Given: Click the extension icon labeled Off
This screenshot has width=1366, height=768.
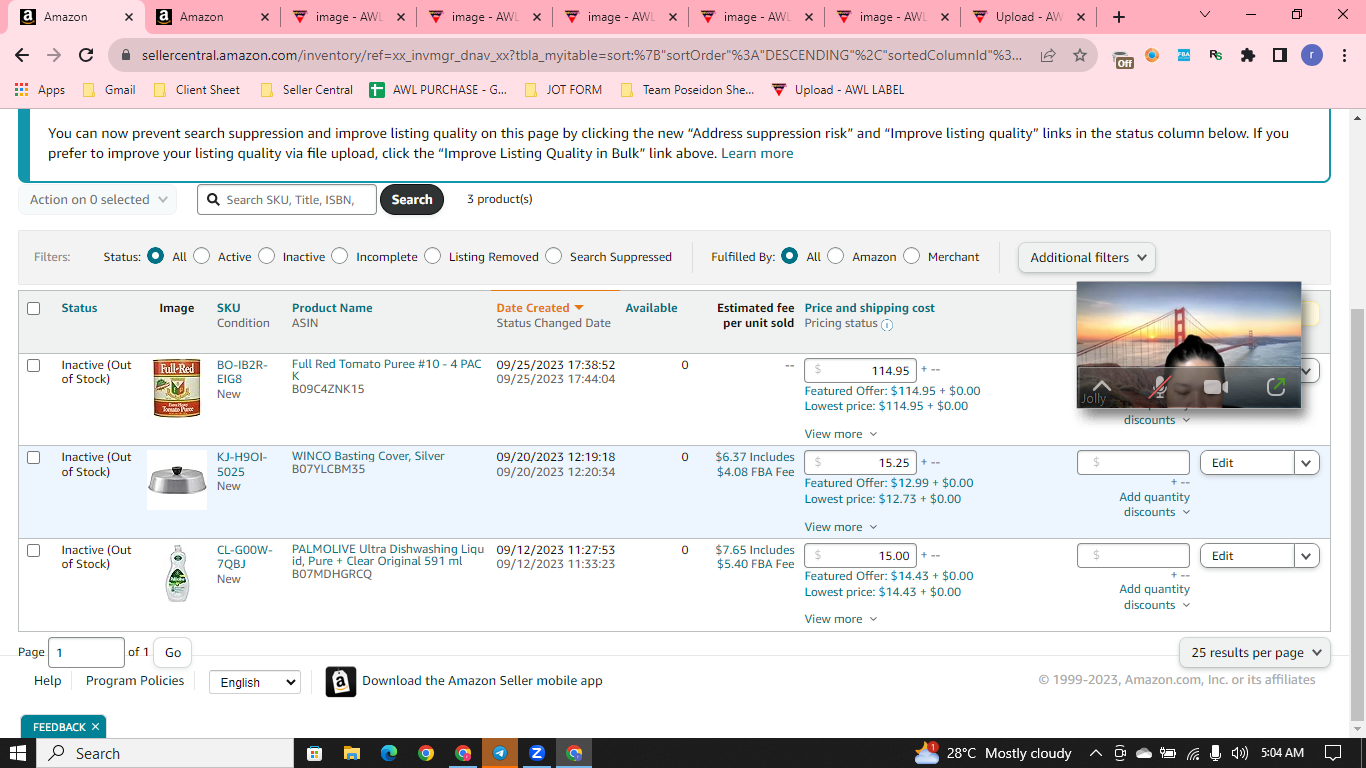Looking at the screenshot, I should pyautogui.click(x=1124, y=58).
